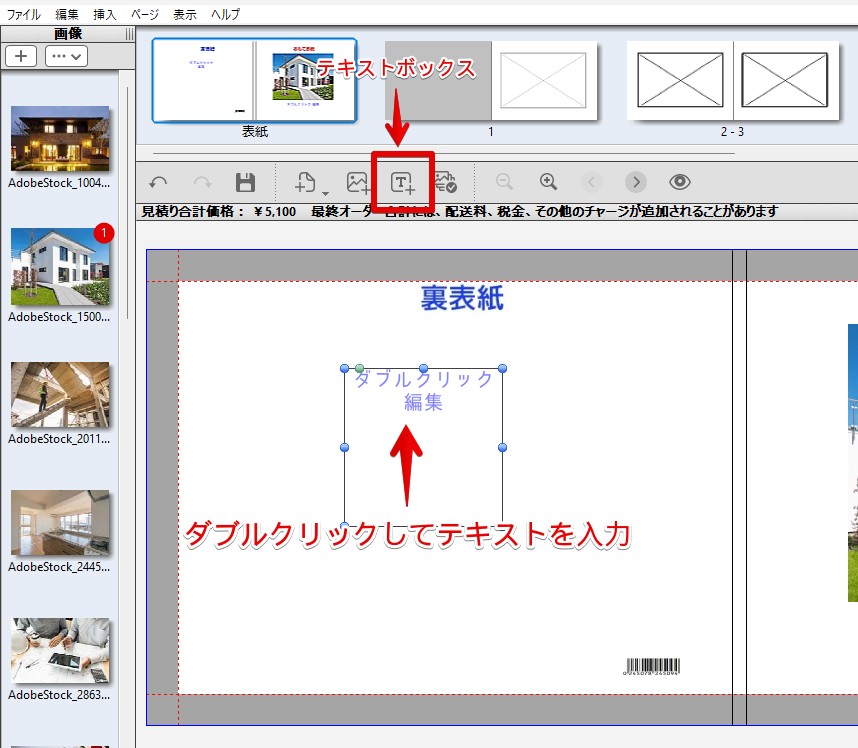Go to next page with right arrow
858x748 pixels.
click(x=636, y=182)
